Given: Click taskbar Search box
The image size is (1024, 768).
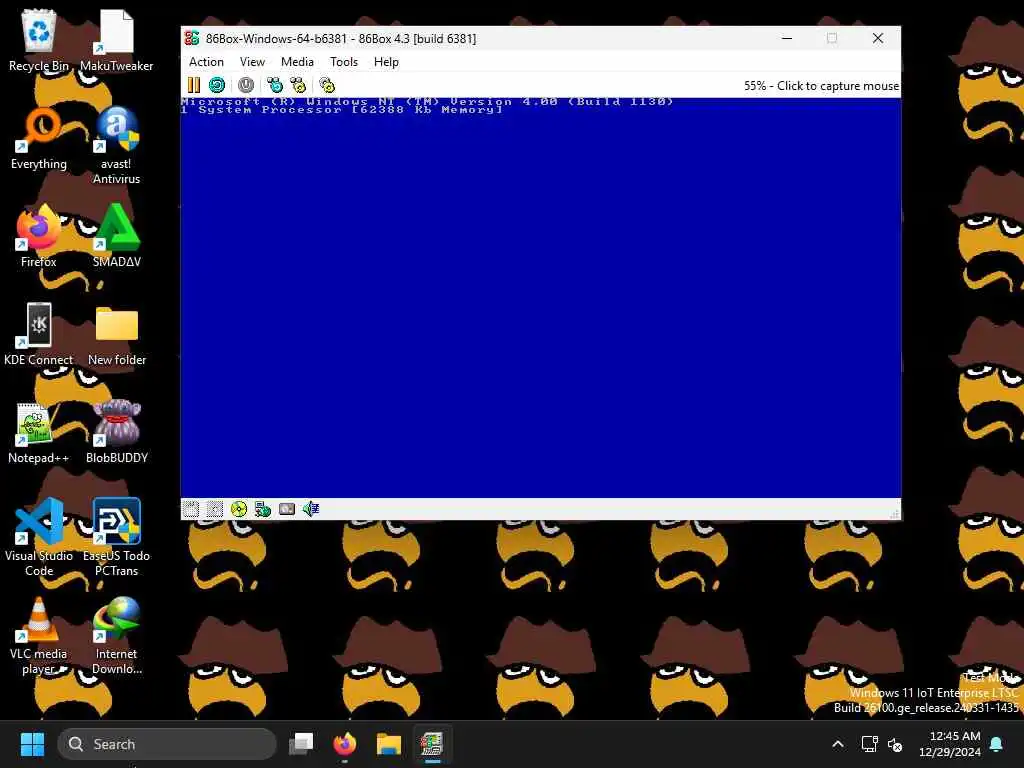Looking at the screenshot, I should 167,744.
